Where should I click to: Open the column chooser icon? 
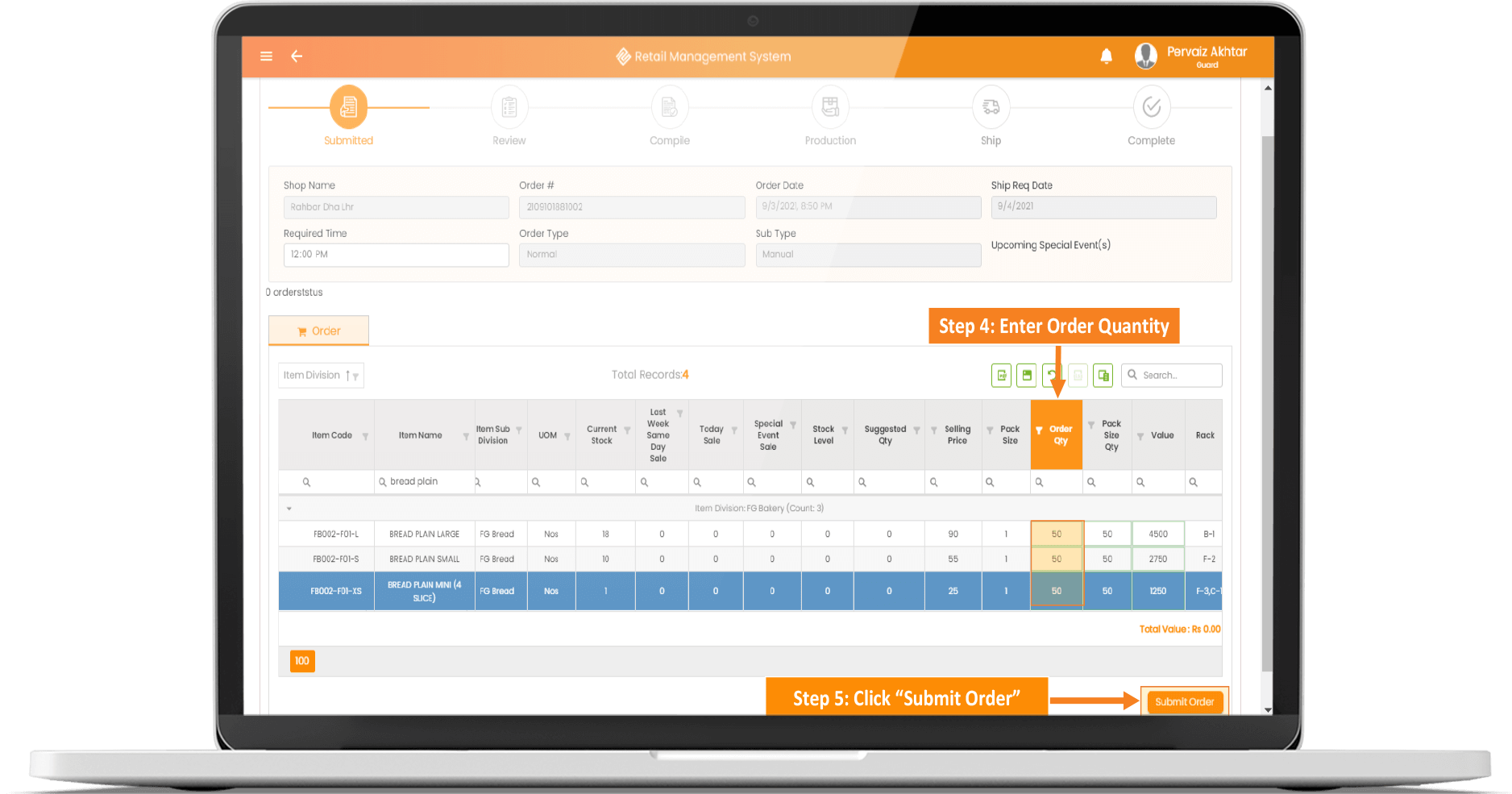click(x=1103, y=375)
